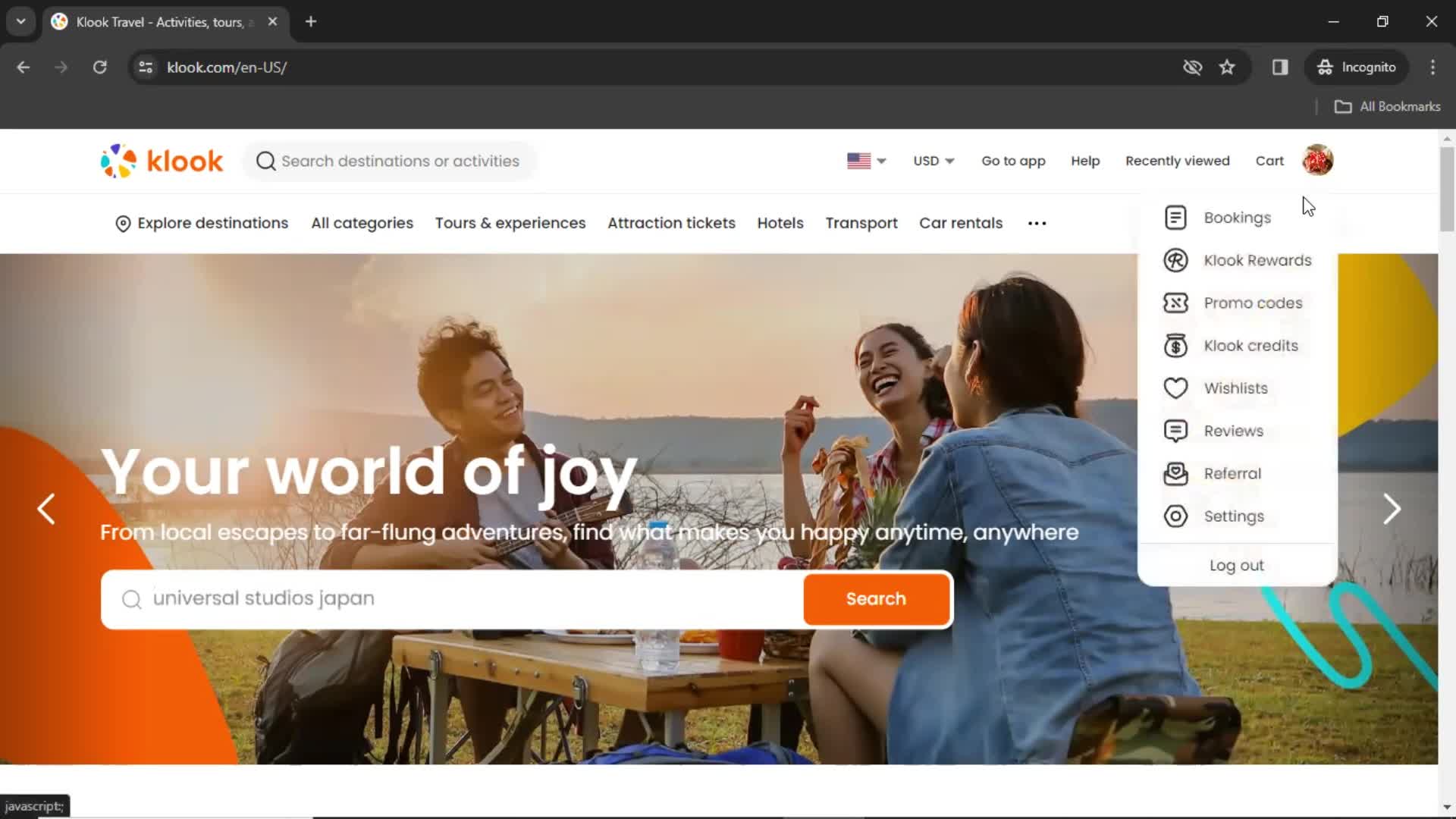1456x819 pixels.
Task: Click the Cart navigation item
Action: (x=1270, y=161)
